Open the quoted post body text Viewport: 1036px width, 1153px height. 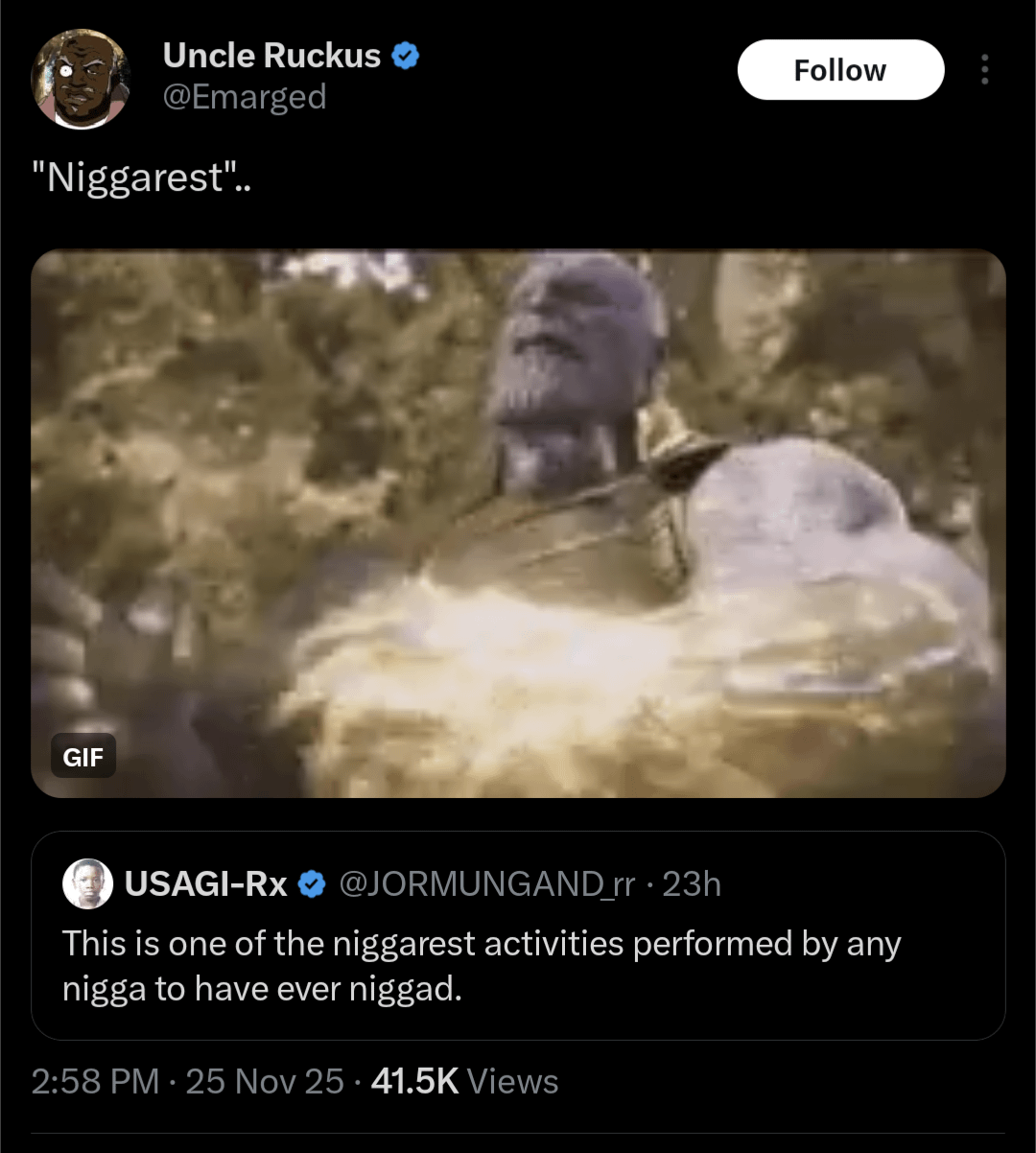(480, 966)
